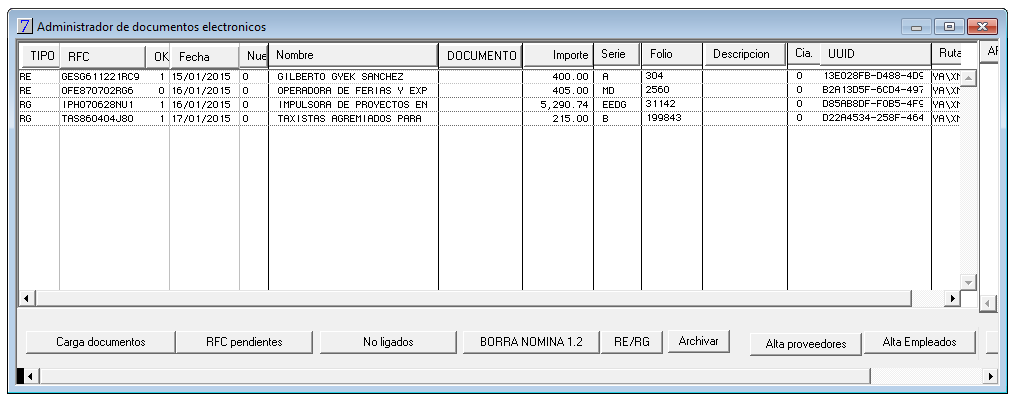
Task: Click UUID starting with D22A4534
Action: pyautogui.click(x=873, y=117)
